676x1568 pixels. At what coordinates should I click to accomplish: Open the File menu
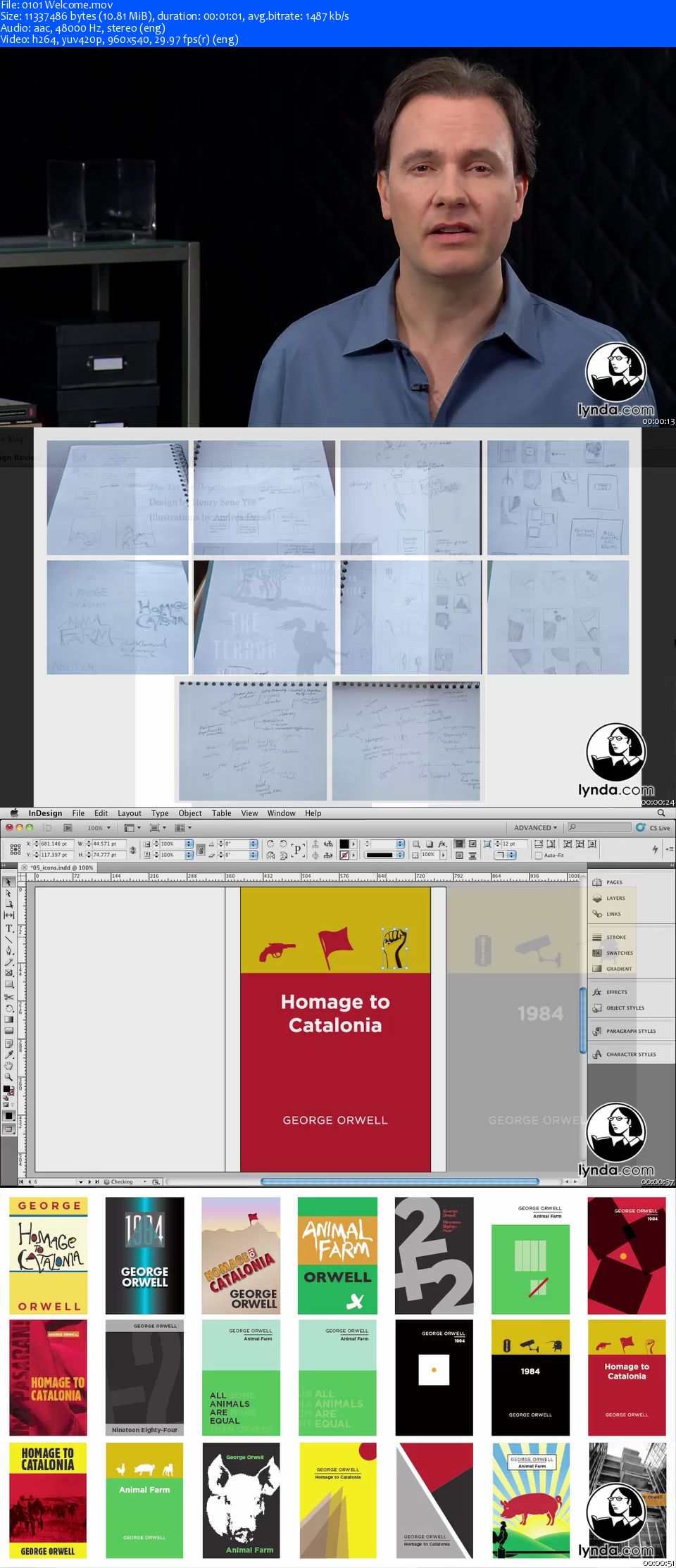(x=78, y=813)
